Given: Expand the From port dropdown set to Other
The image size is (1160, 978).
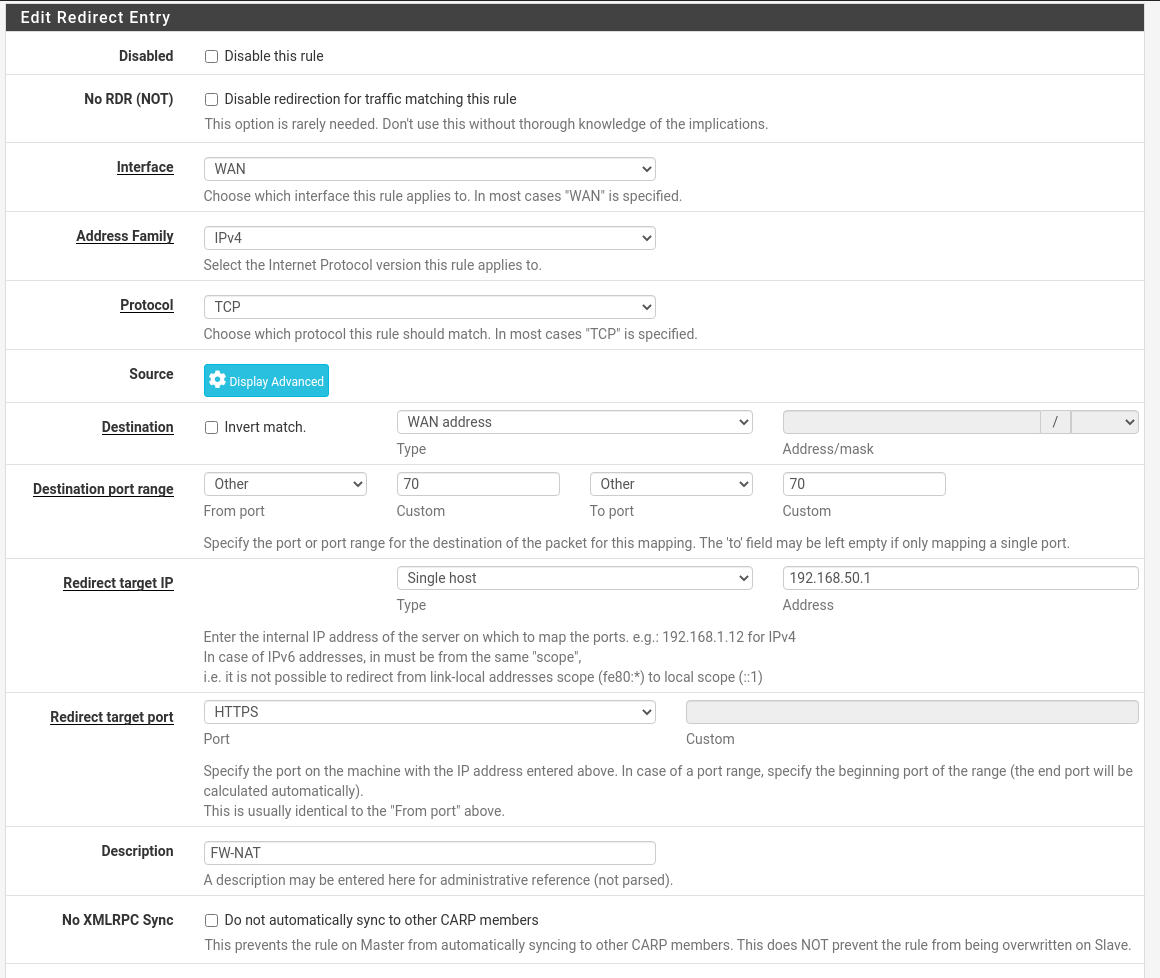Looking at the screenshot, I should (285, 484).
